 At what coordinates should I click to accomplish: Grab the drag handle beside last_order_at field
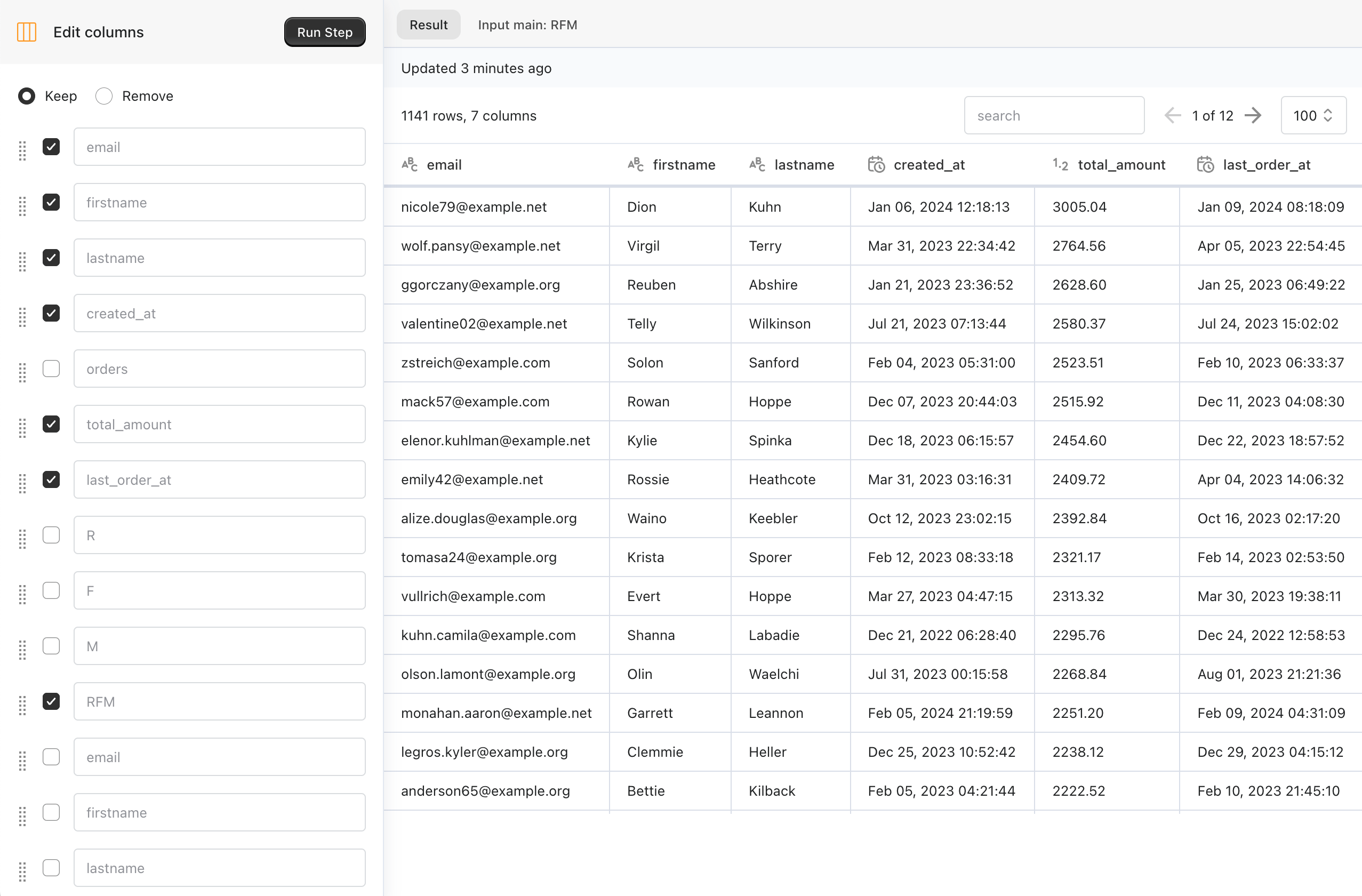tap(22, 484)
